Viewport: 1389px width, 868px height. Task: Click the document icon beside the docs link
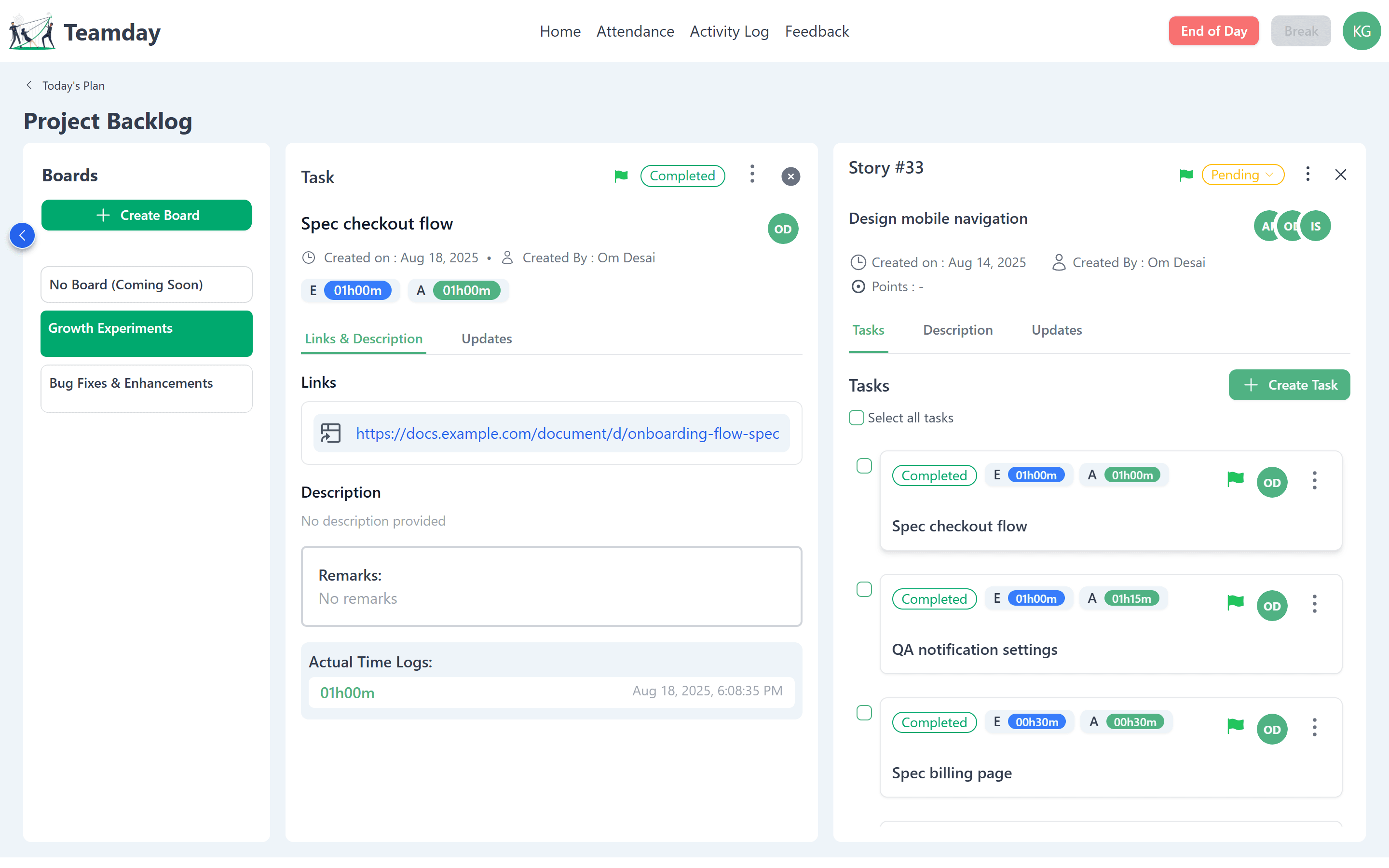330,433
